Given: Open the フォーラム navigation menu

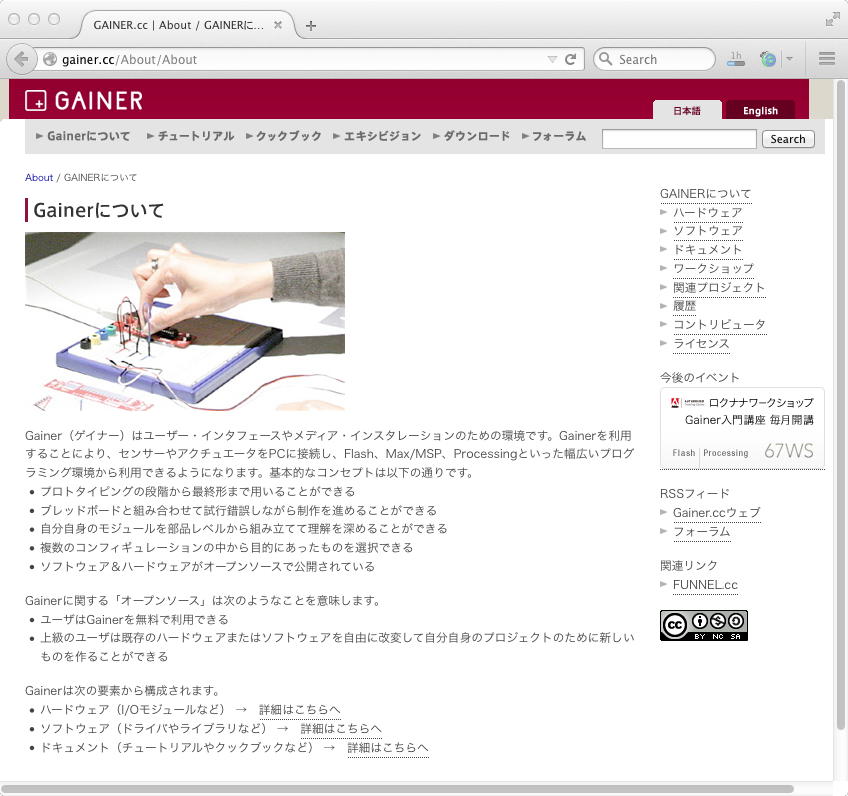Looking at the screenshot, I should pos(554,136).
